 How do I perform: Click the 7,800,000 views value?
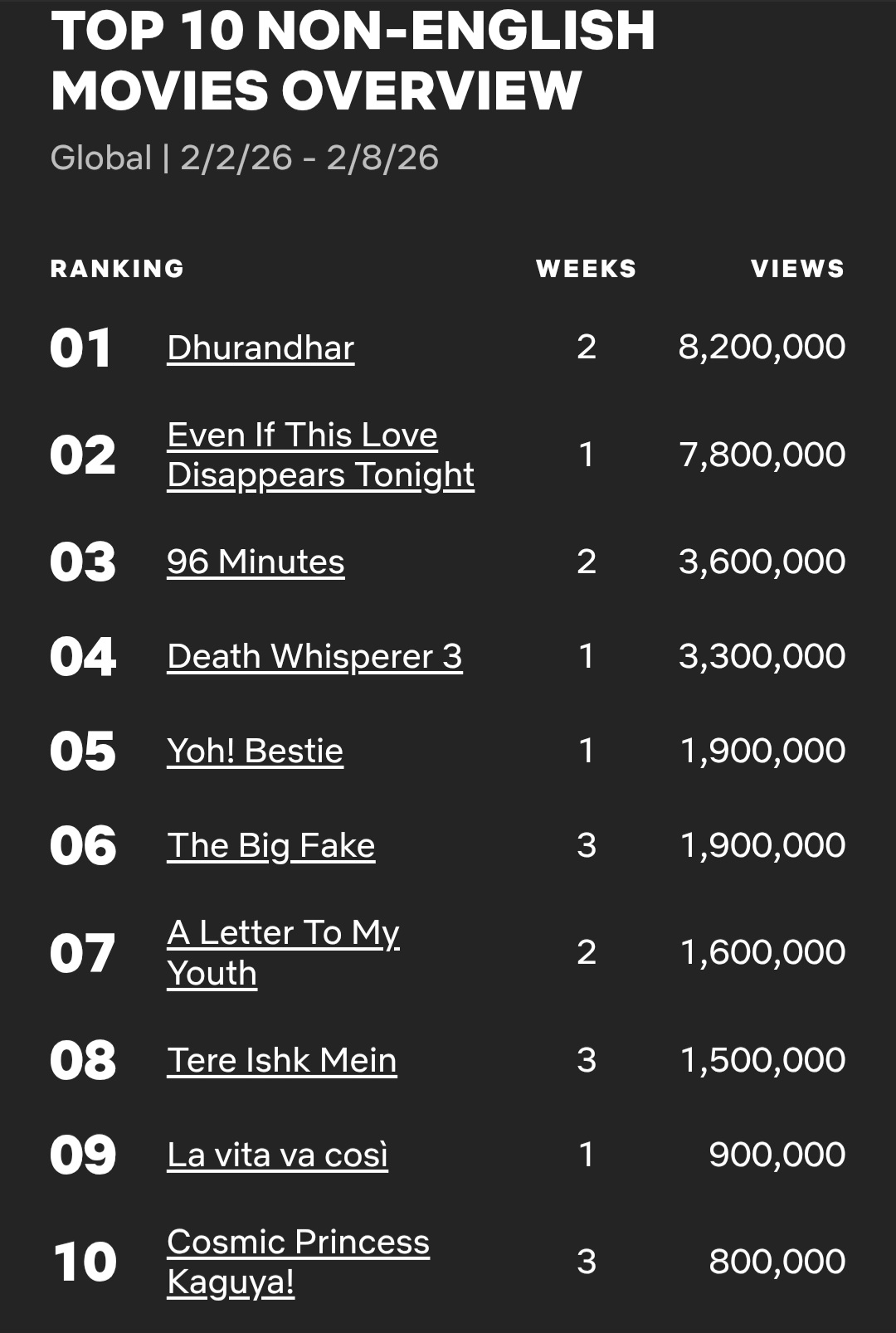coord(762,455)
